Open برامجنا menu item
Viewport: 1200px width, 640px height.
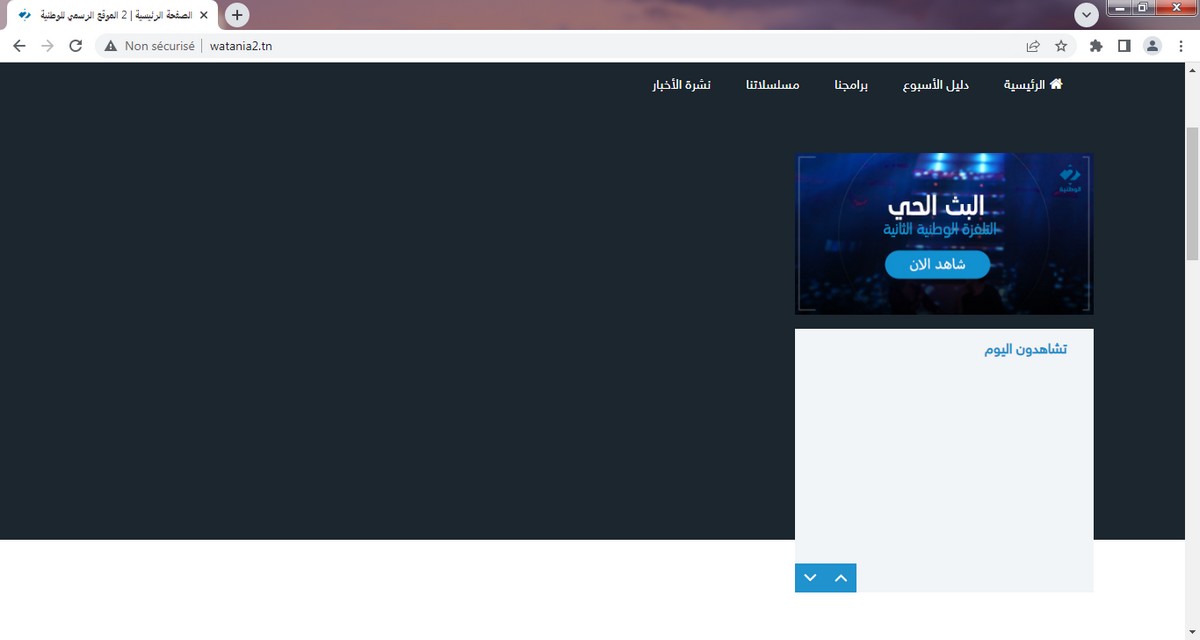point(851,85)
